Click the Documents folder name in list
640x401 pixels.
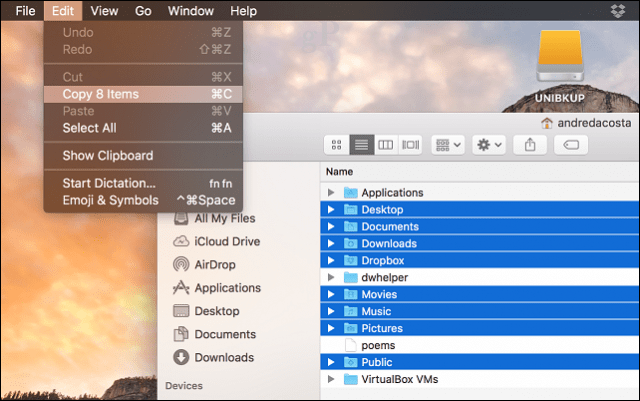390,227
